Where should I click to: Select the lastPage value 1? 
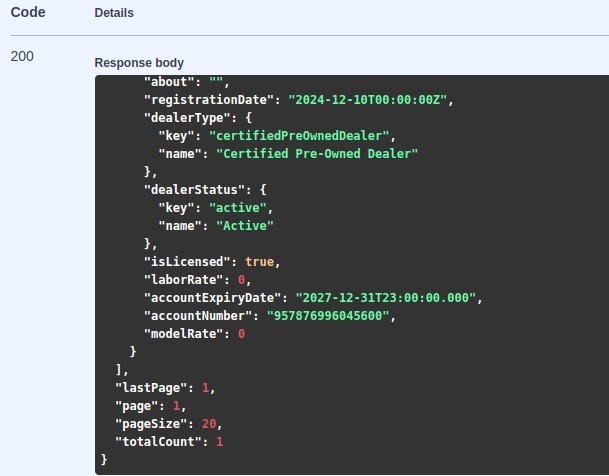[x=205, y=388]
